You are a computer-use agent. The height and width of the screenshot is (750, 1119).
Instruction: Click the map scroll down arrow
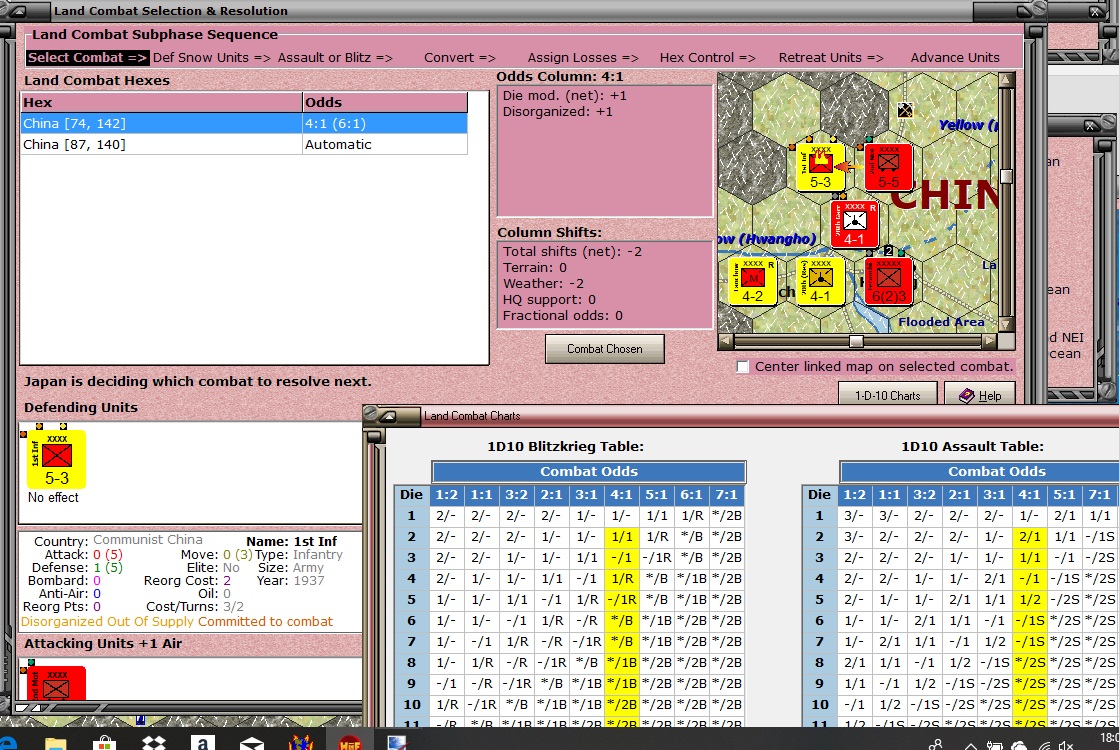point(1006,325)
